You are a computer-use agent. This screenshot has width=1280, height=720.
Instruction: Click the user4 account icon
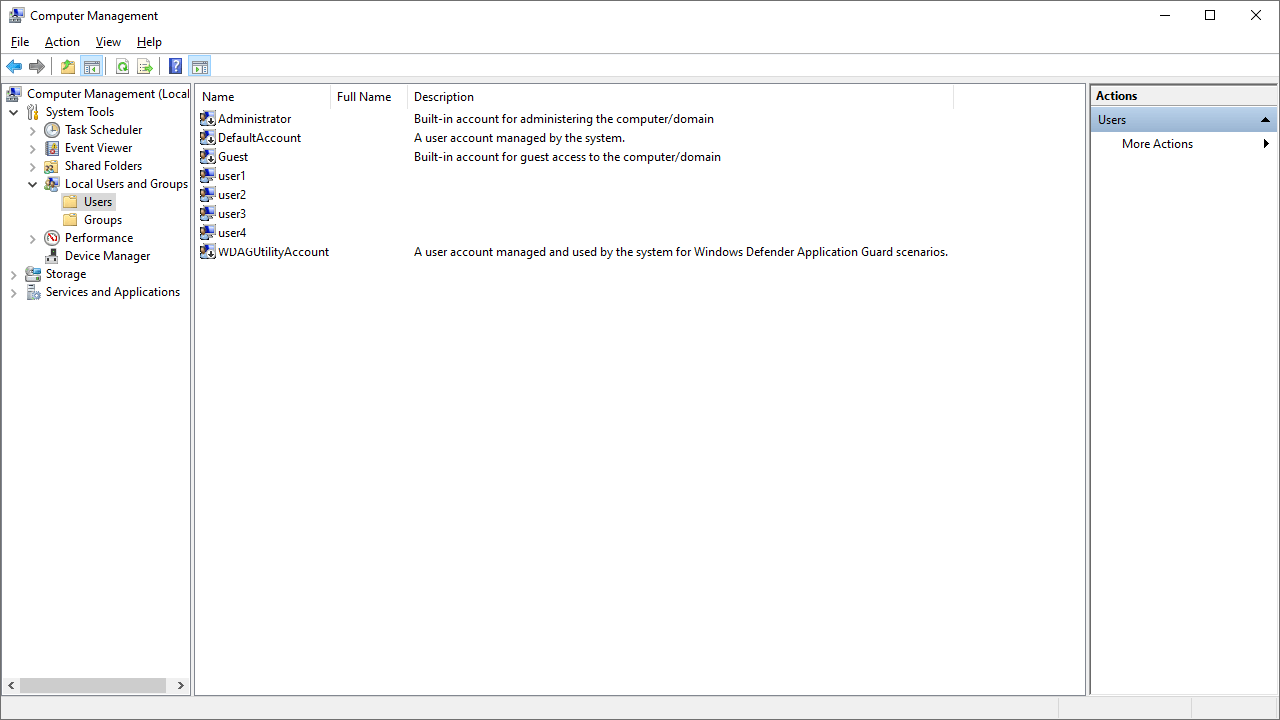(x=208, y=232)
